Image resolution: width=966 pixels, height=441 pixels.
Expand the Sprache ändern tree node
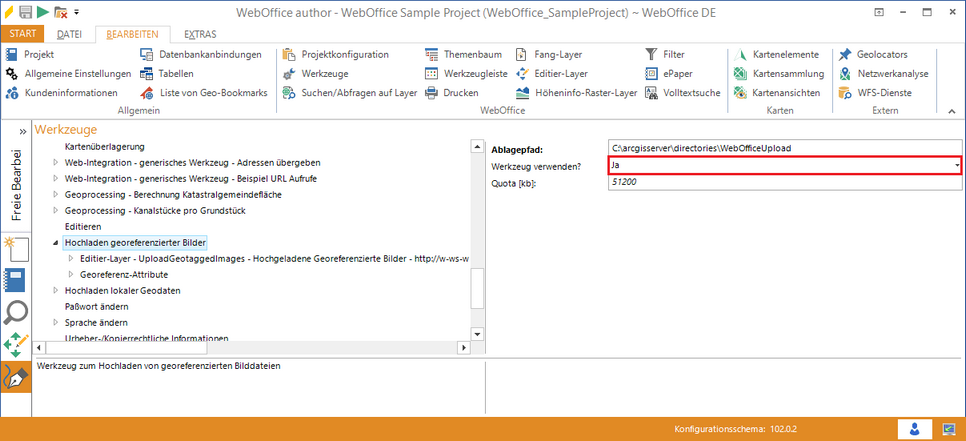pos(55,323)
